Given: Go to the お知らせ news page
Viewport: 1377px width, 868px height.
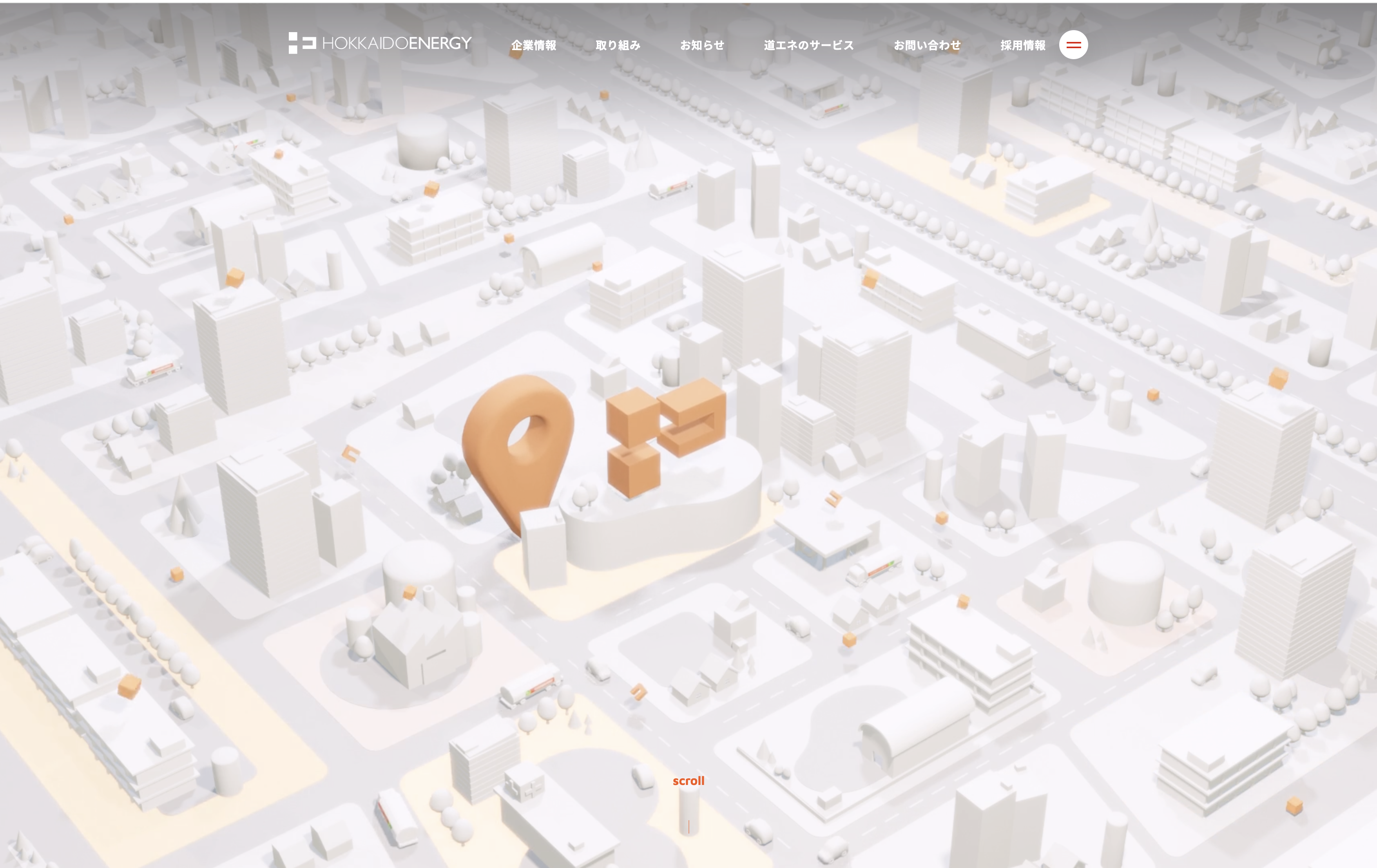Looking at the screenshot, I should (x=702, y=45).
